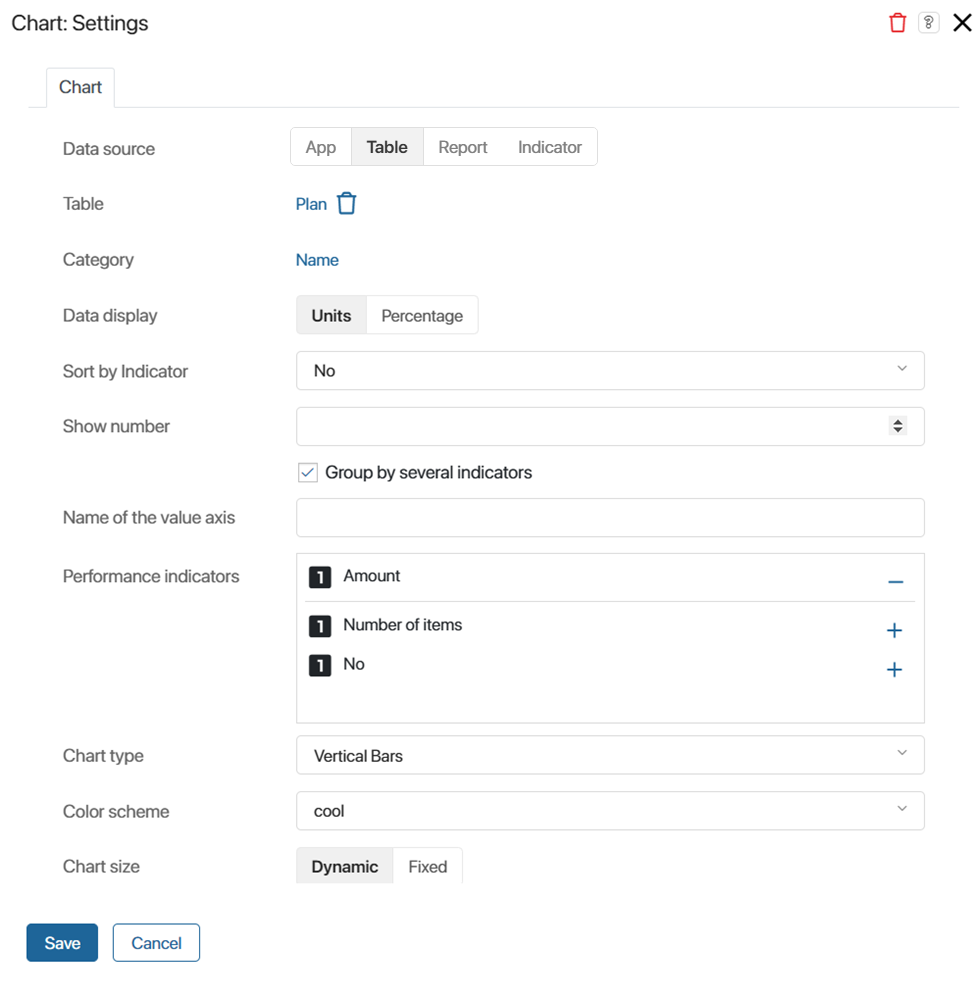Set chart size to Fixed
This screenshot has height=981, width=974.
[x=428, y=867]
